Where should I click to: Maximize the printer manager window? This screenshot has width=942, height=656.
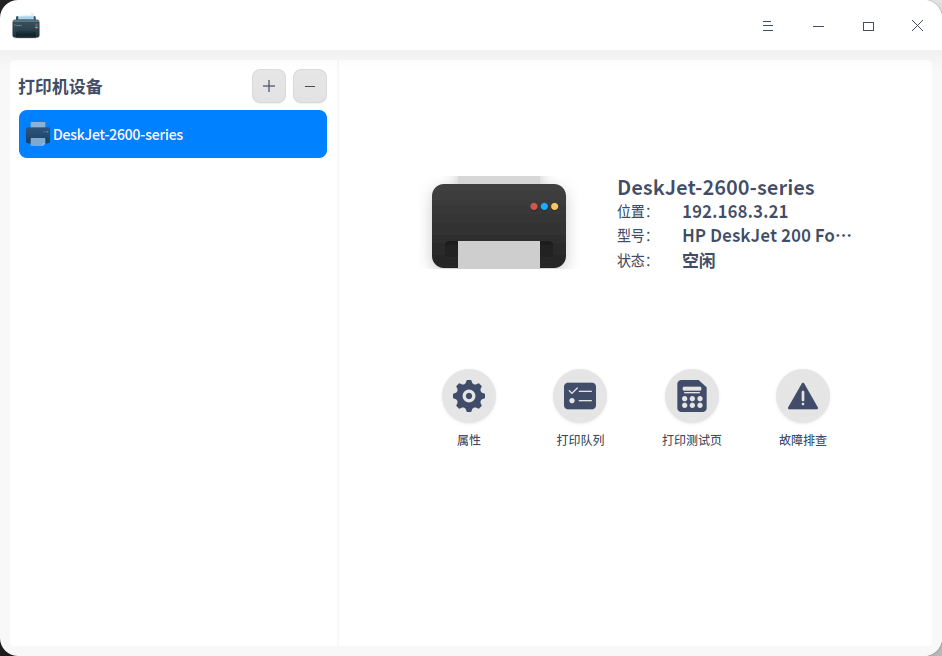pyautogui.click(x=868, y=26)
